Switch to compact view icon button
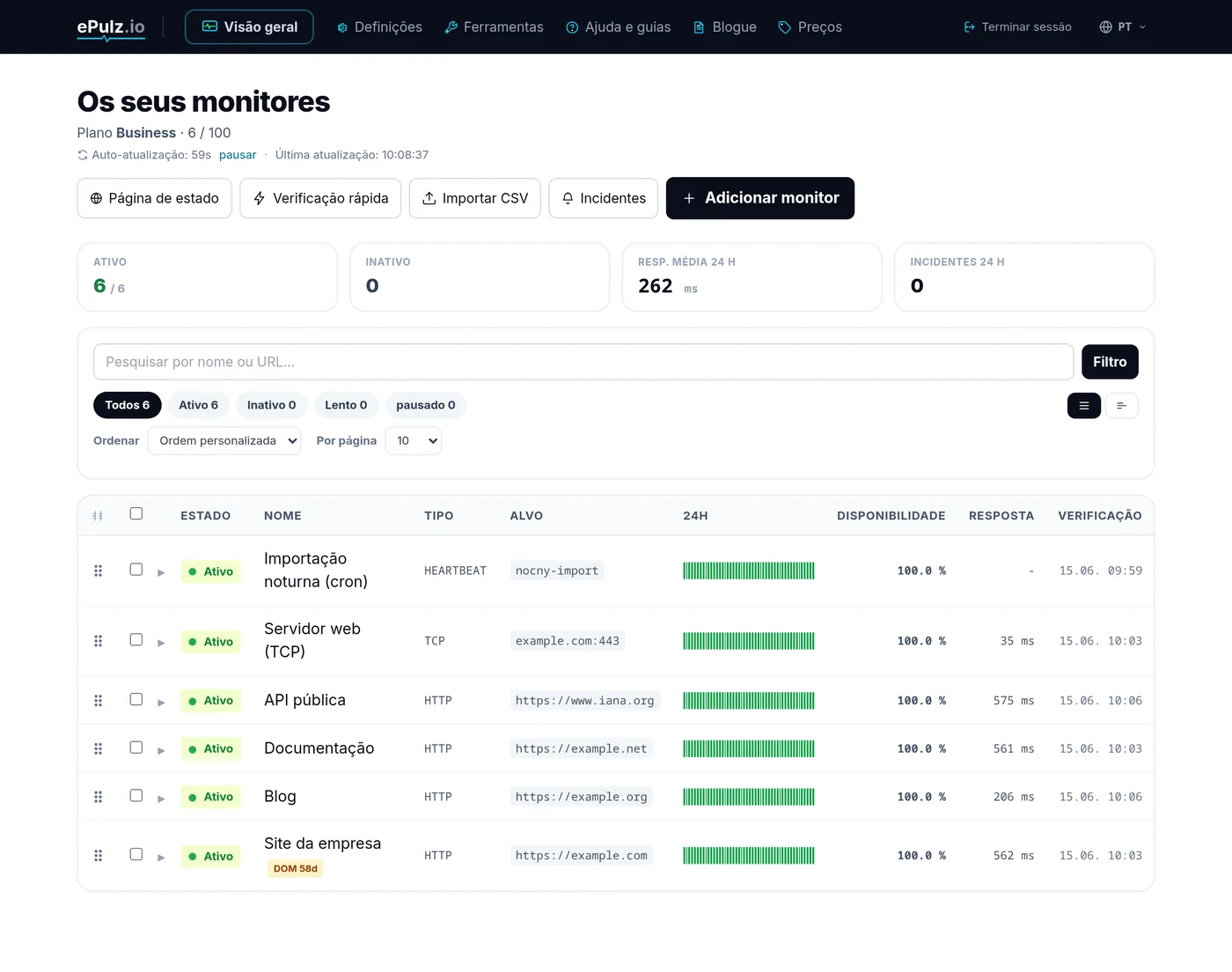 coord(1122,406)
